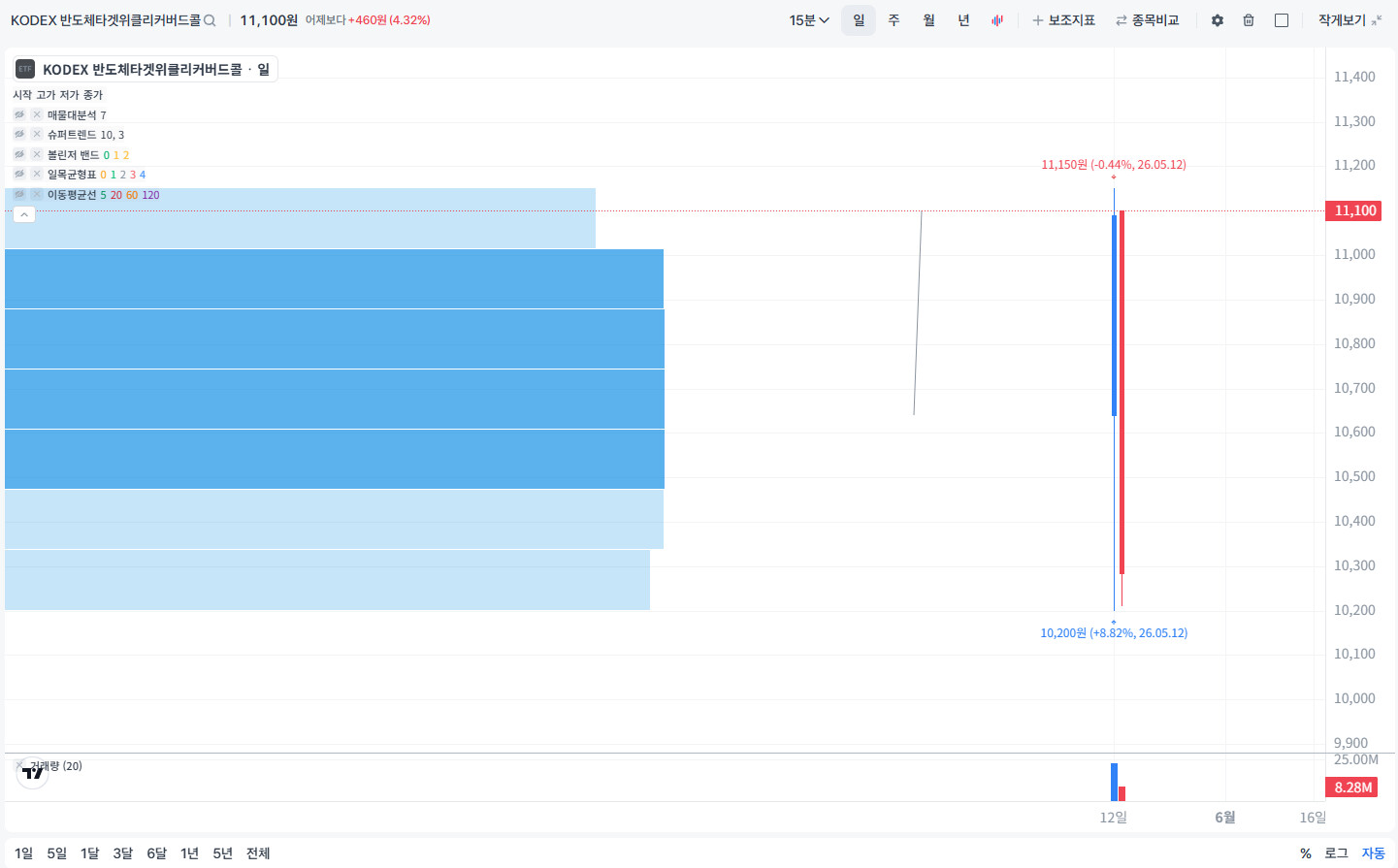Set range to 1달

point(90,853)
